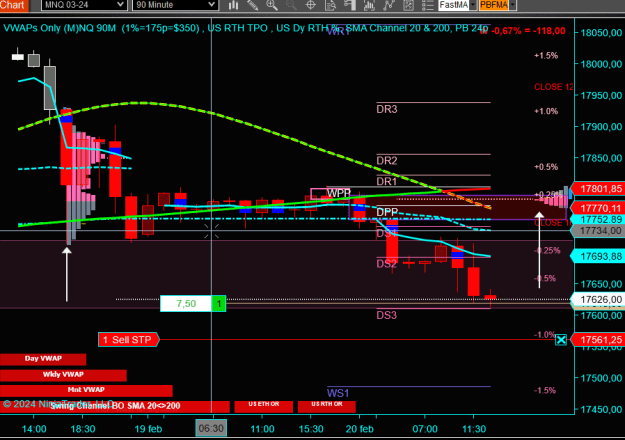Open the data box icon
625x440 pixels.
(x=330, y=5)
